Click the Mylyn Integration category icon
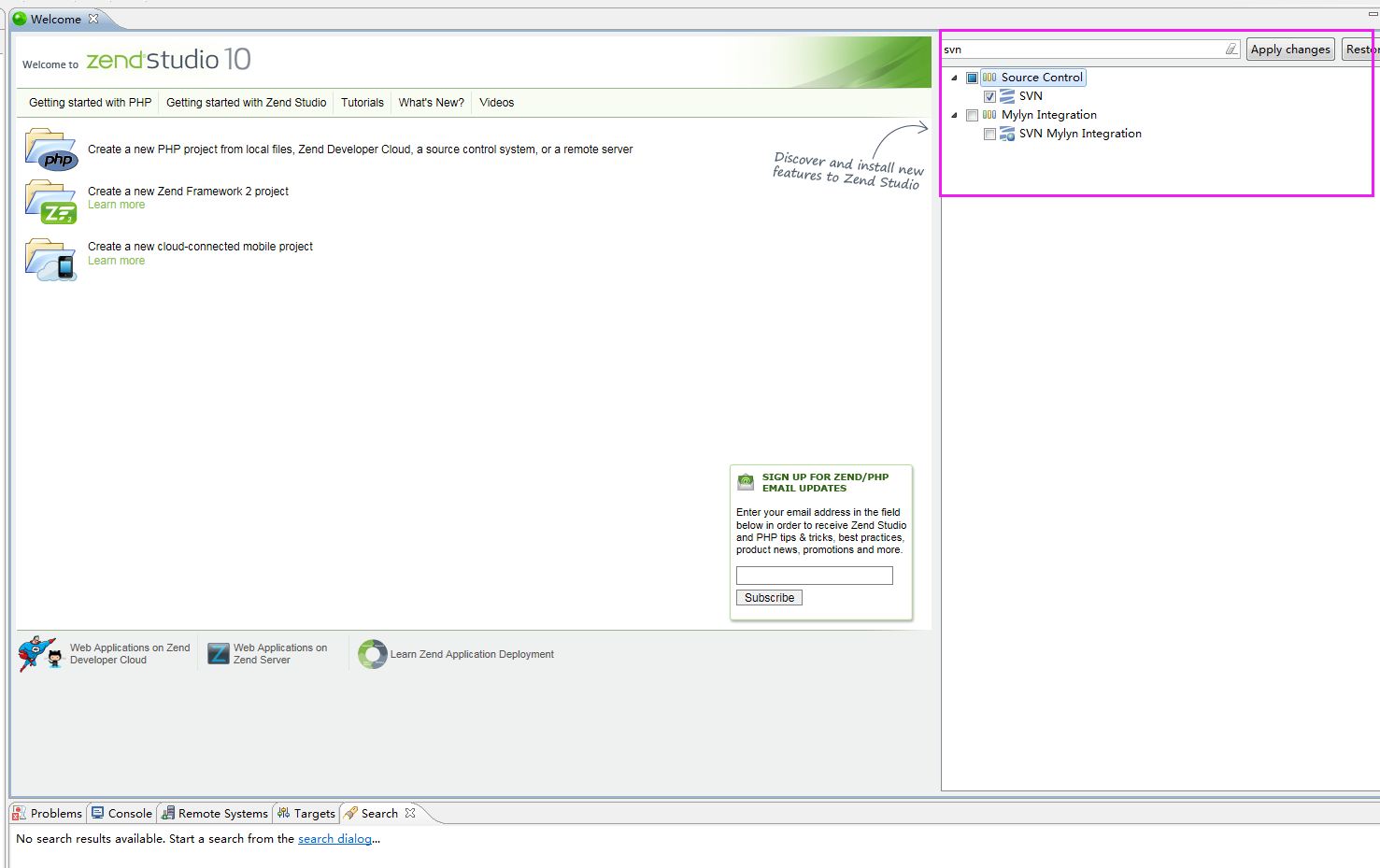 point(989,115)
